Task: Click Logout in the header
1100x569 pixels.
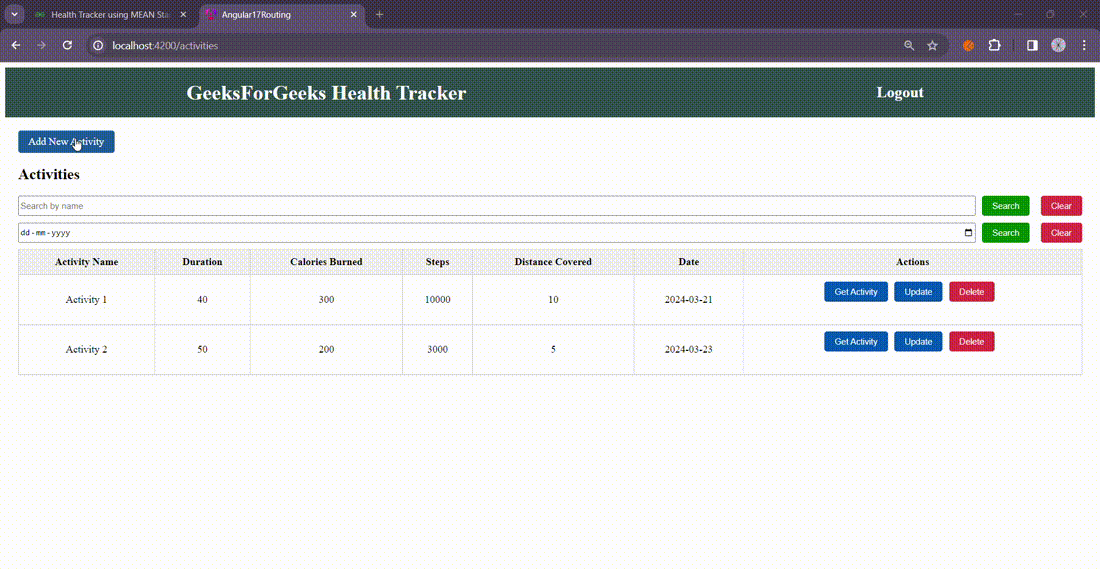Action: coord(900,93)
